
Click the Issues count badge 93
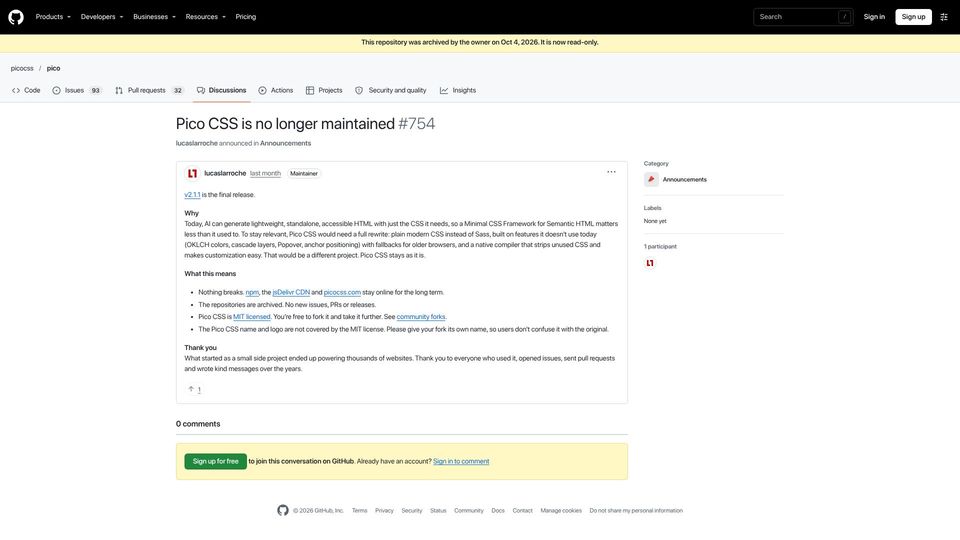[x=96, y=91]
